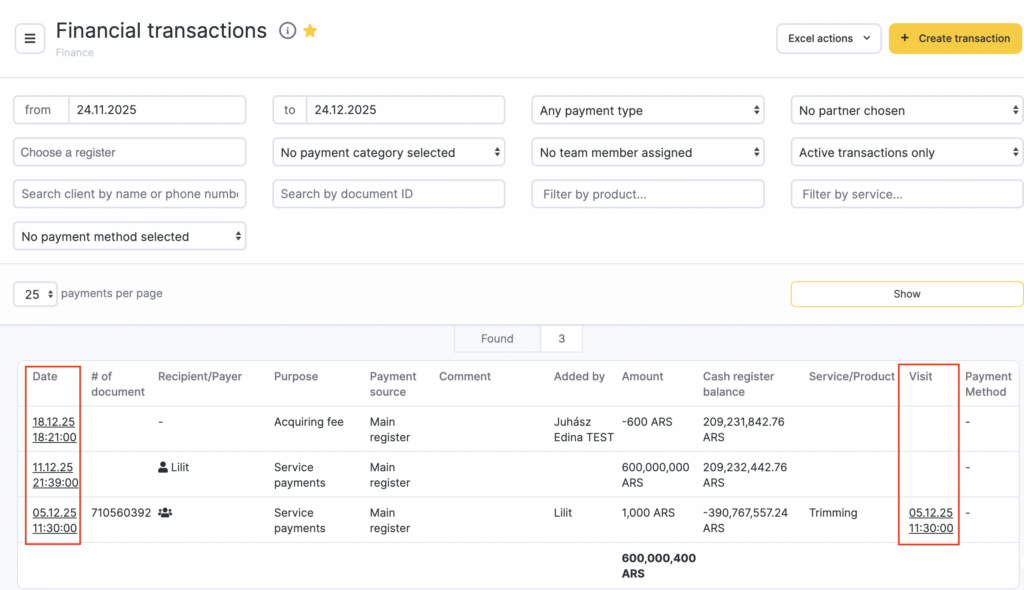Expand No payment category selected dropdown
Screen dimensions: 1024x590
[x=388, y=152]
